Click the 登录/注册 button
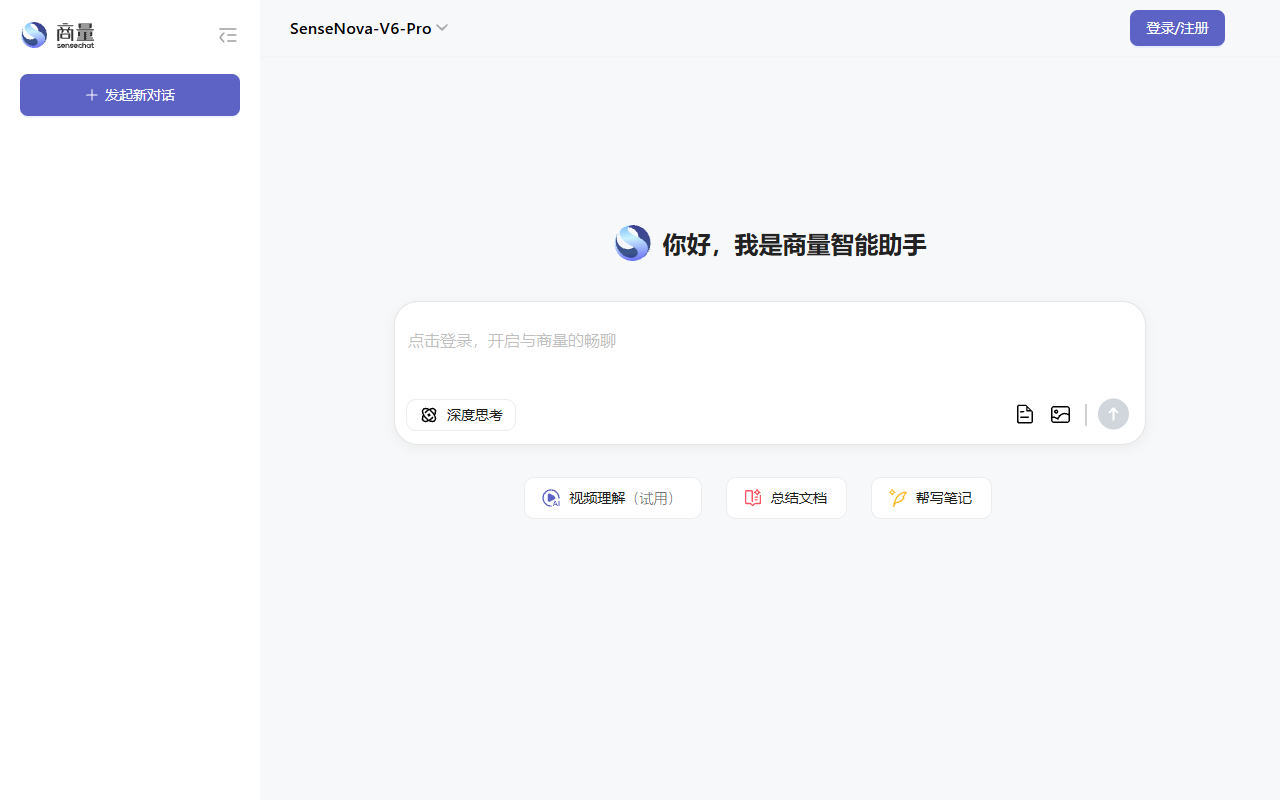 1177,28
